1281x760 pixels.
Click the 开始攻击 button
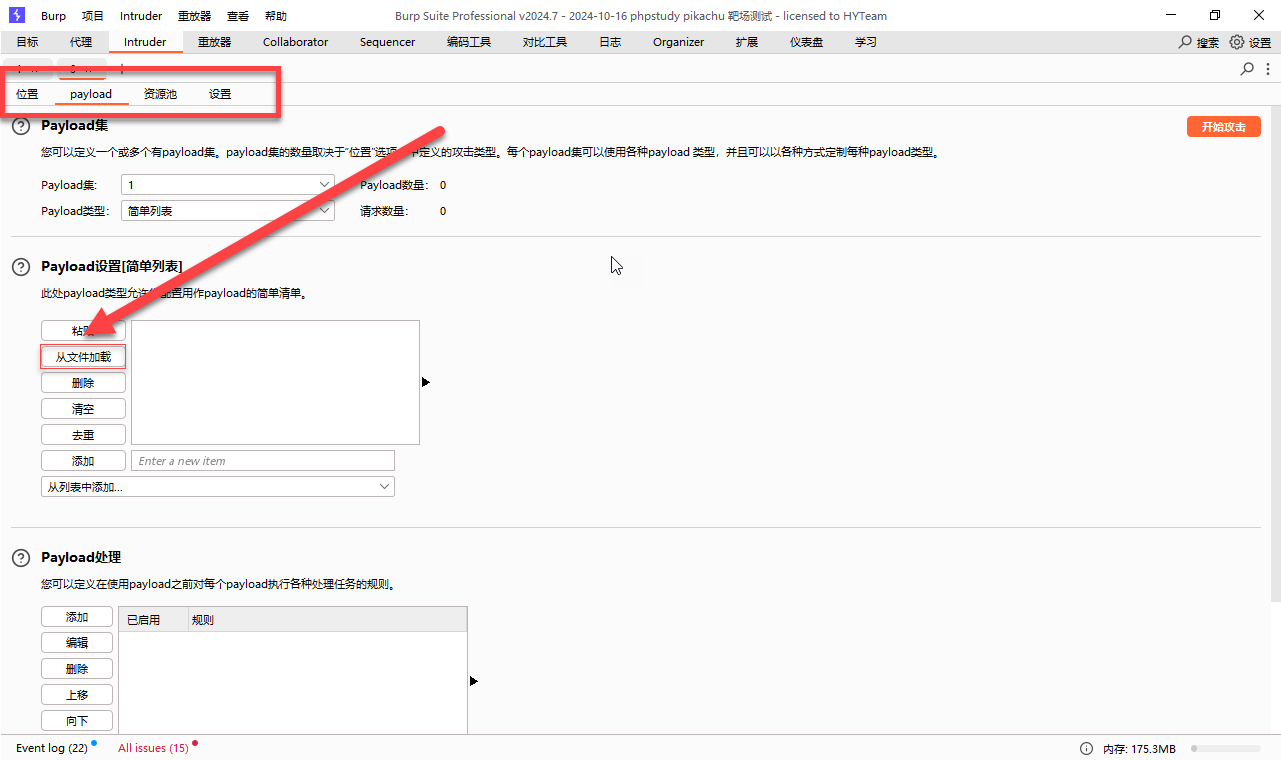pyautogui.click(x=1224, y=127)
